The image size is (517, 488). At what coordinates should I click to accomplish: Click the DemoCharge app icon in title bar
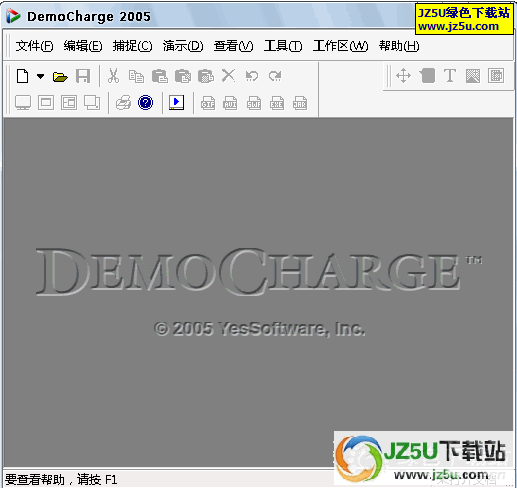pos(13,16)
